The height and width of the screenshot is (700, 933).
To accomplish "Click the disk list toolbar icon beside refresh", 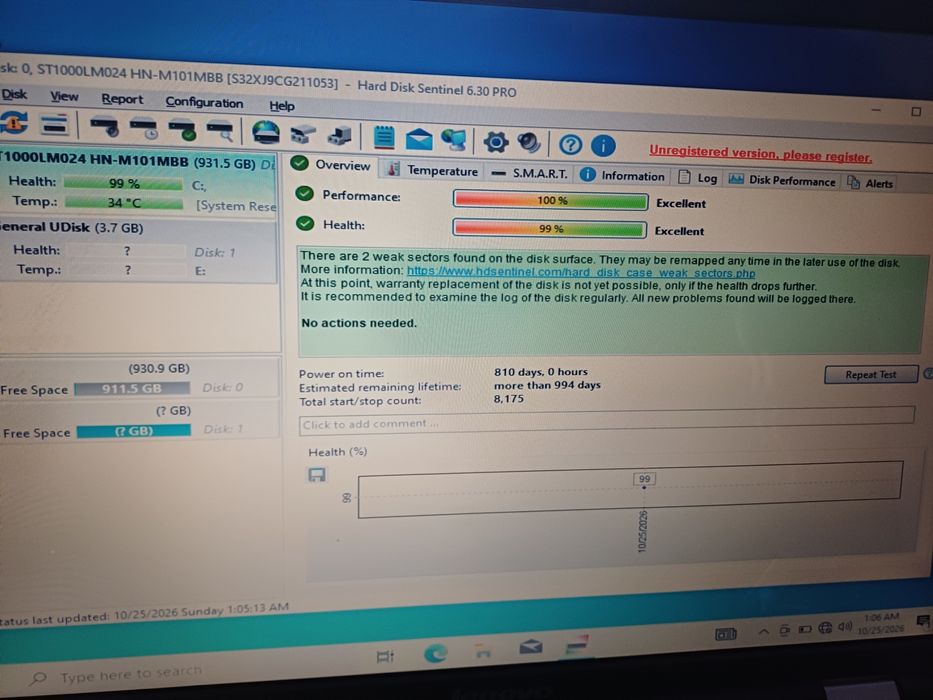I will click(55, 124).
